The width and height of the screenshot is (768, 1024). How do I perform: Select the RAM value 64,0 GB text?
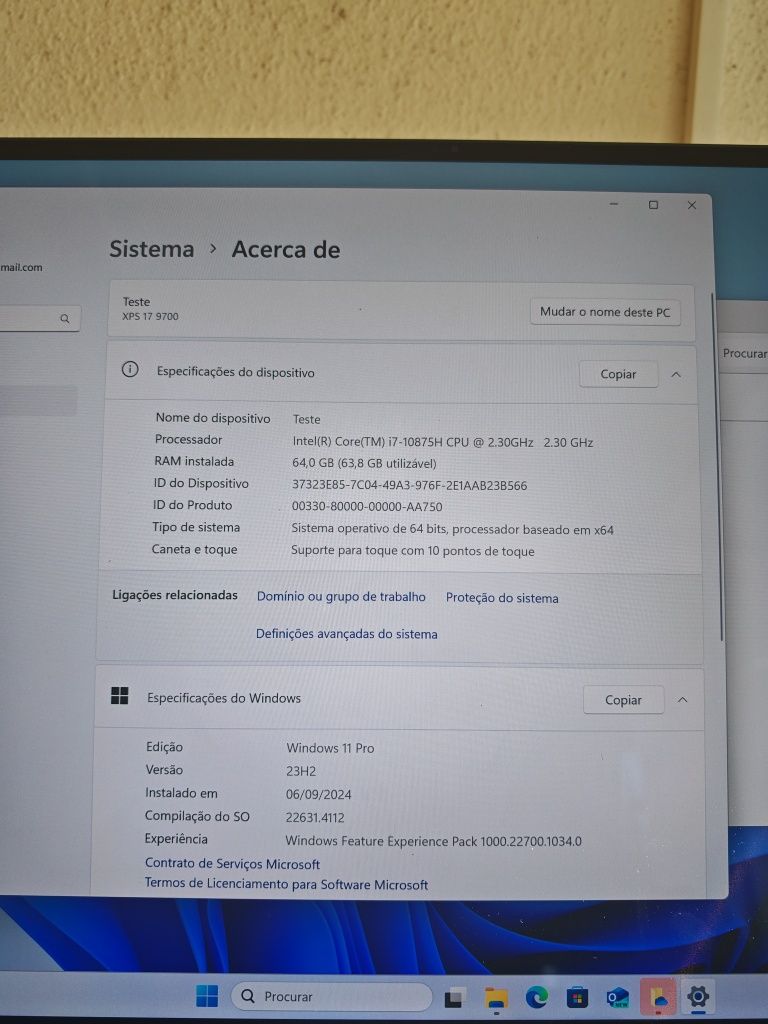point(364,464)
